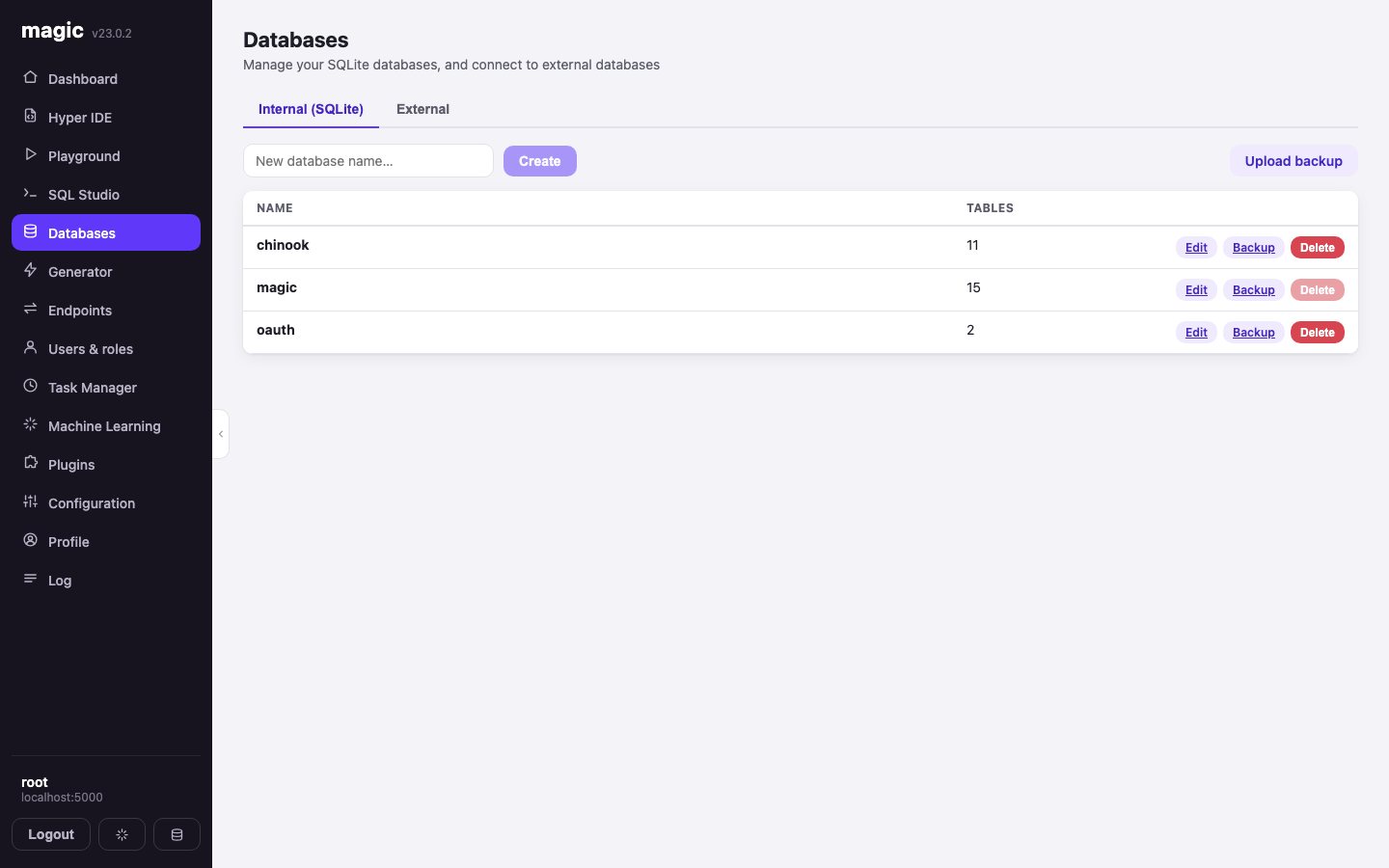1389x868 pixels.
Task: Click the magic database name in table
Action: click(x=277, y=287)
